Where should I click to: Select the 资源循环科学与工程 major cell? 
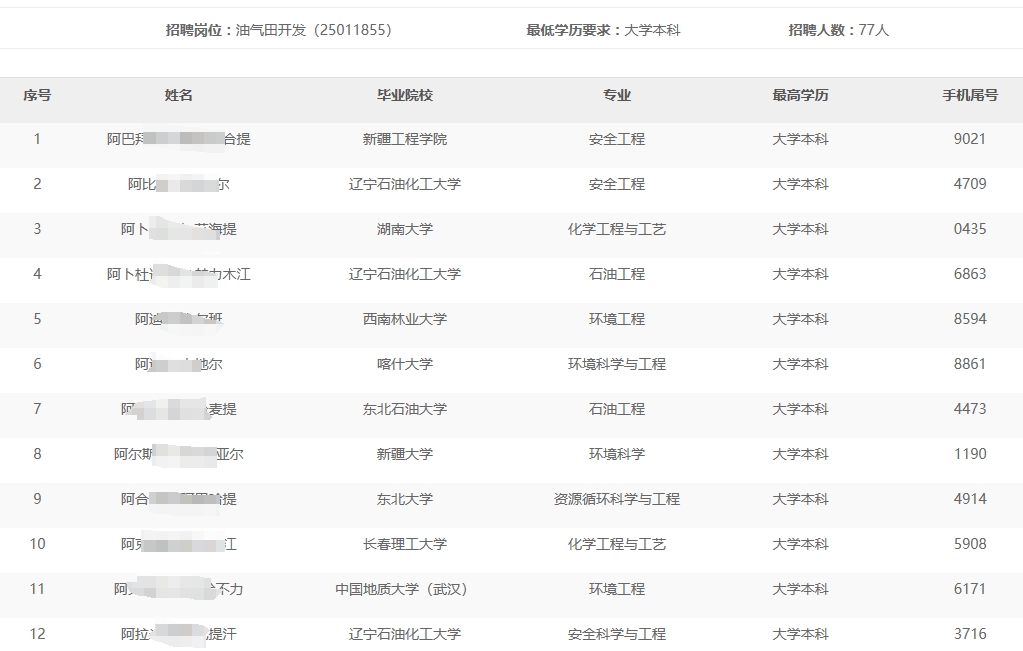[x=617, y=499]
